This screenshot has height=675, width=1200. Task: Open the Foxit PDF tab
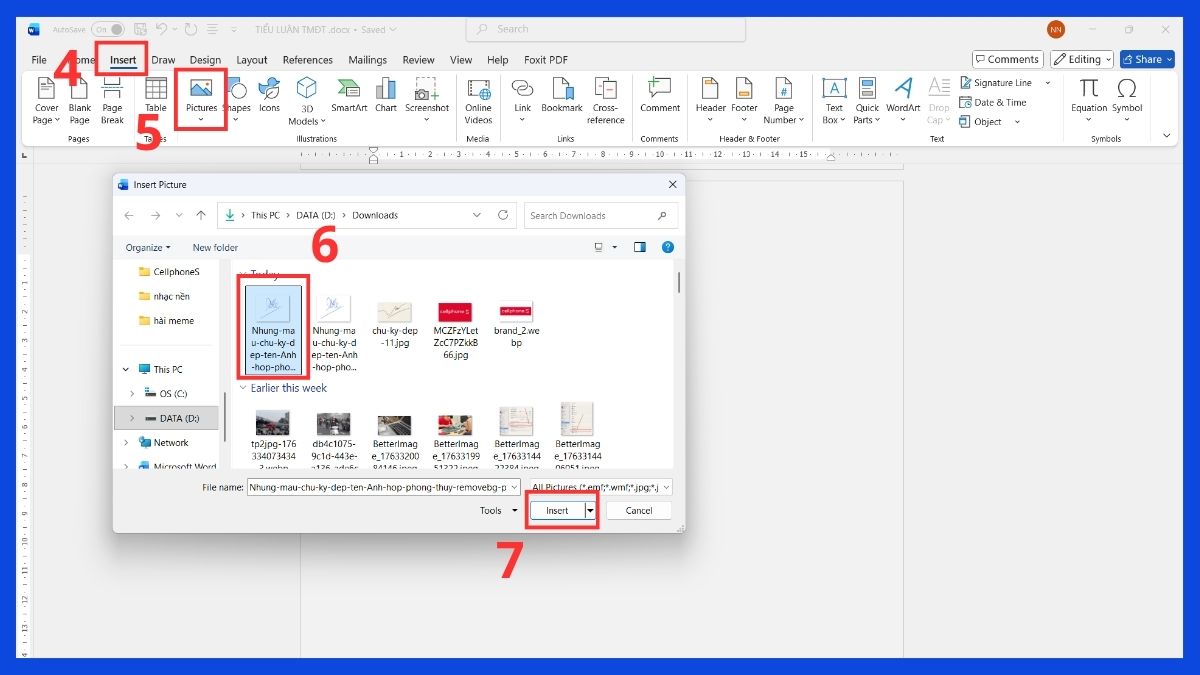coord(545,59)
